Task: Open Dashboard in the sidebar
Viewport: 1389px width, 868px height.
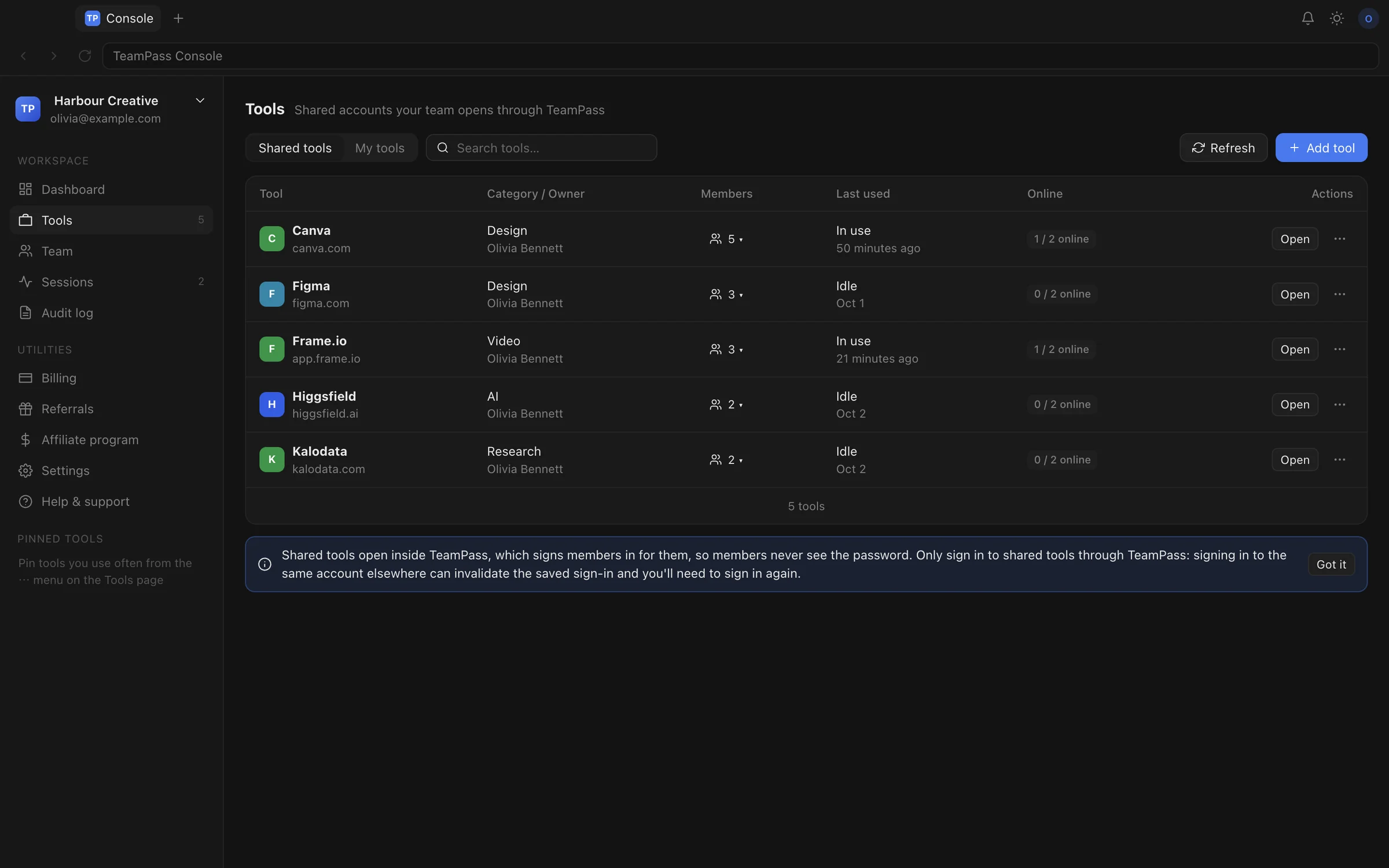Action: 111,189
